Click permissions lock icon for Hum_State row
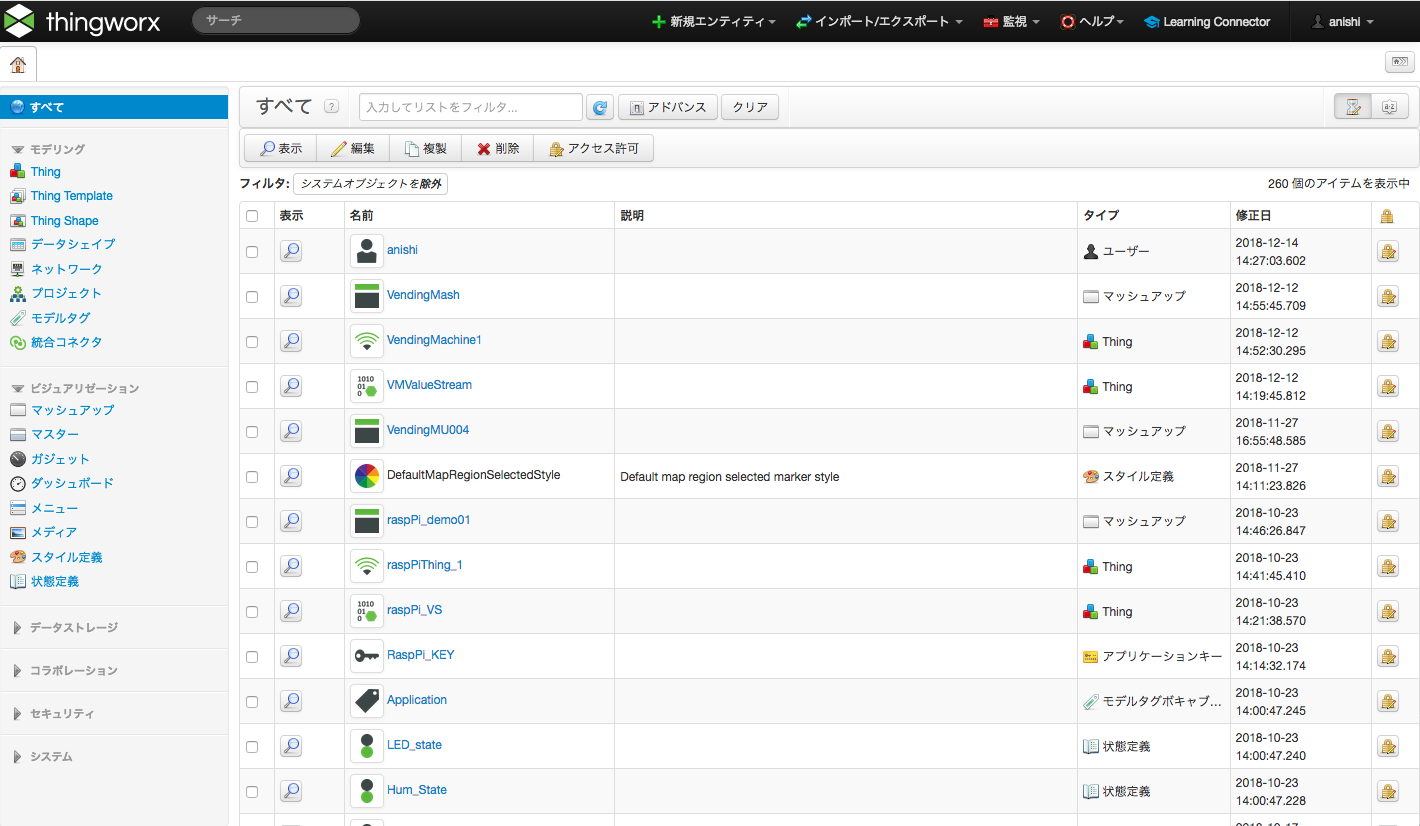 point(1387,792)
